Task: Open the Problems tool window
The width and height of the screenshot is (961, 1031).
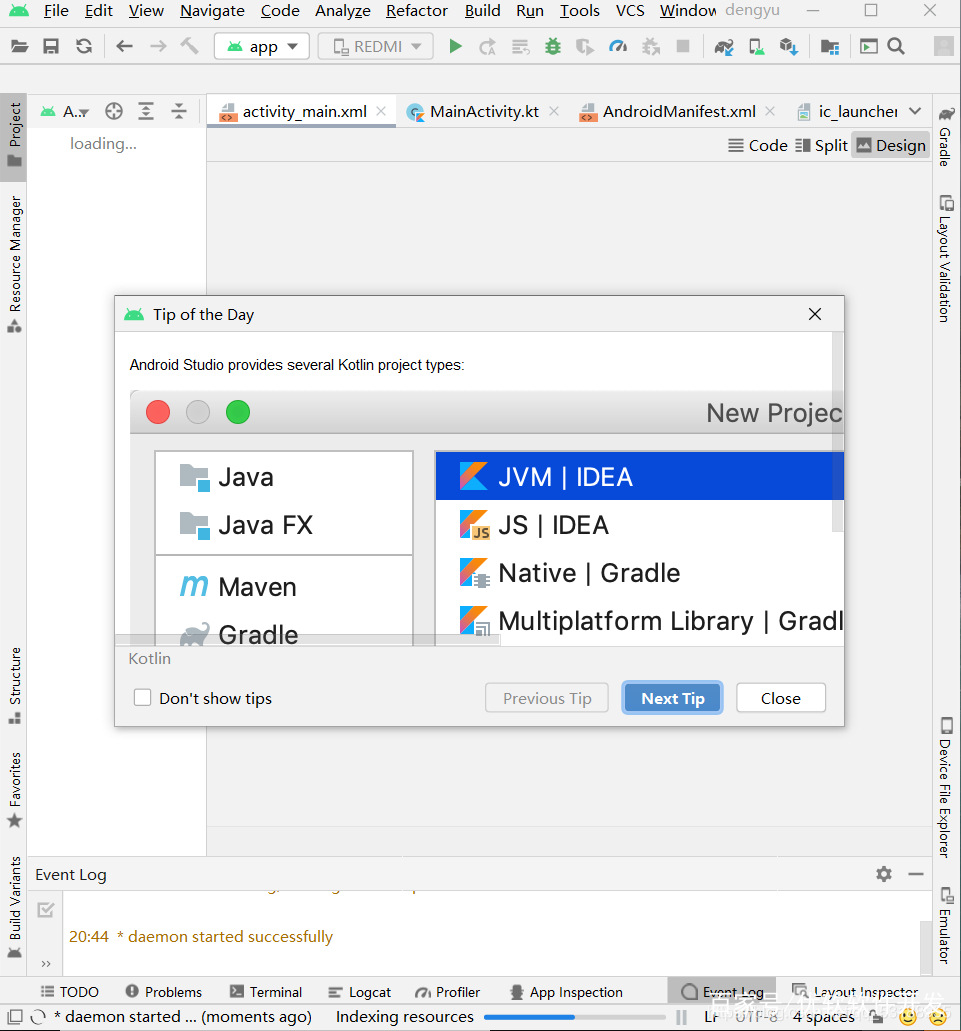Action: coord(164,992)
